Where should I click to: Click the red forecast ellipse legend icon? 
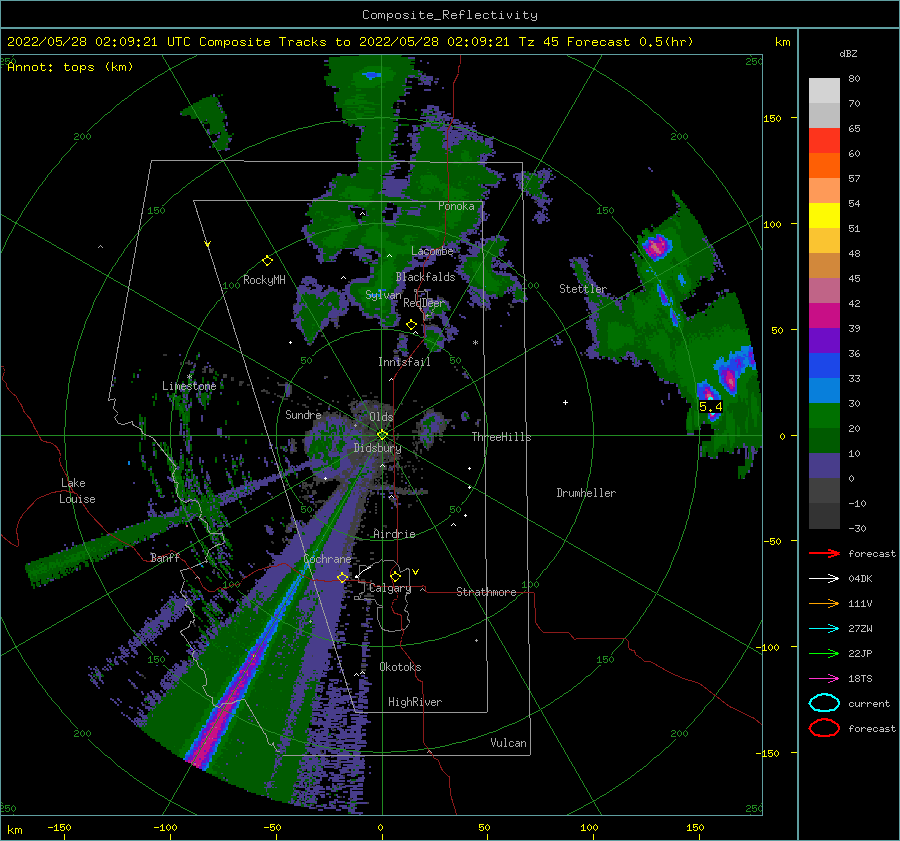(824, 728)
